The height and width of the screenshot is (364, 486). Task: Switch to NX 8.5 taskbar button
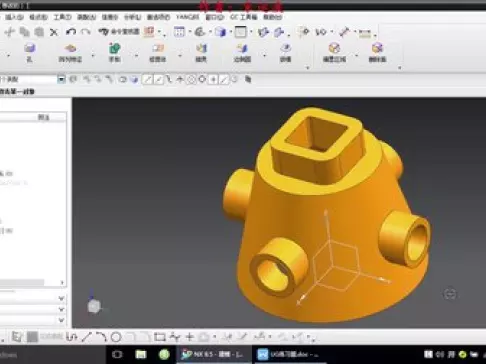point(213,354)
